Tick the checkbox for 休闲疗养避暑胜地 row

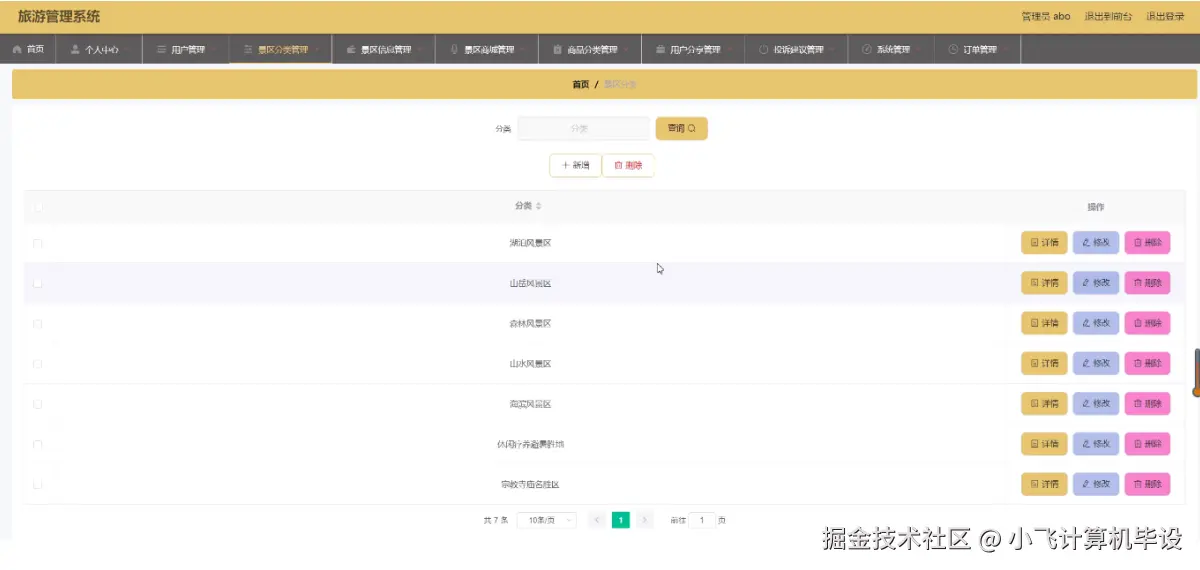[38, 444]
